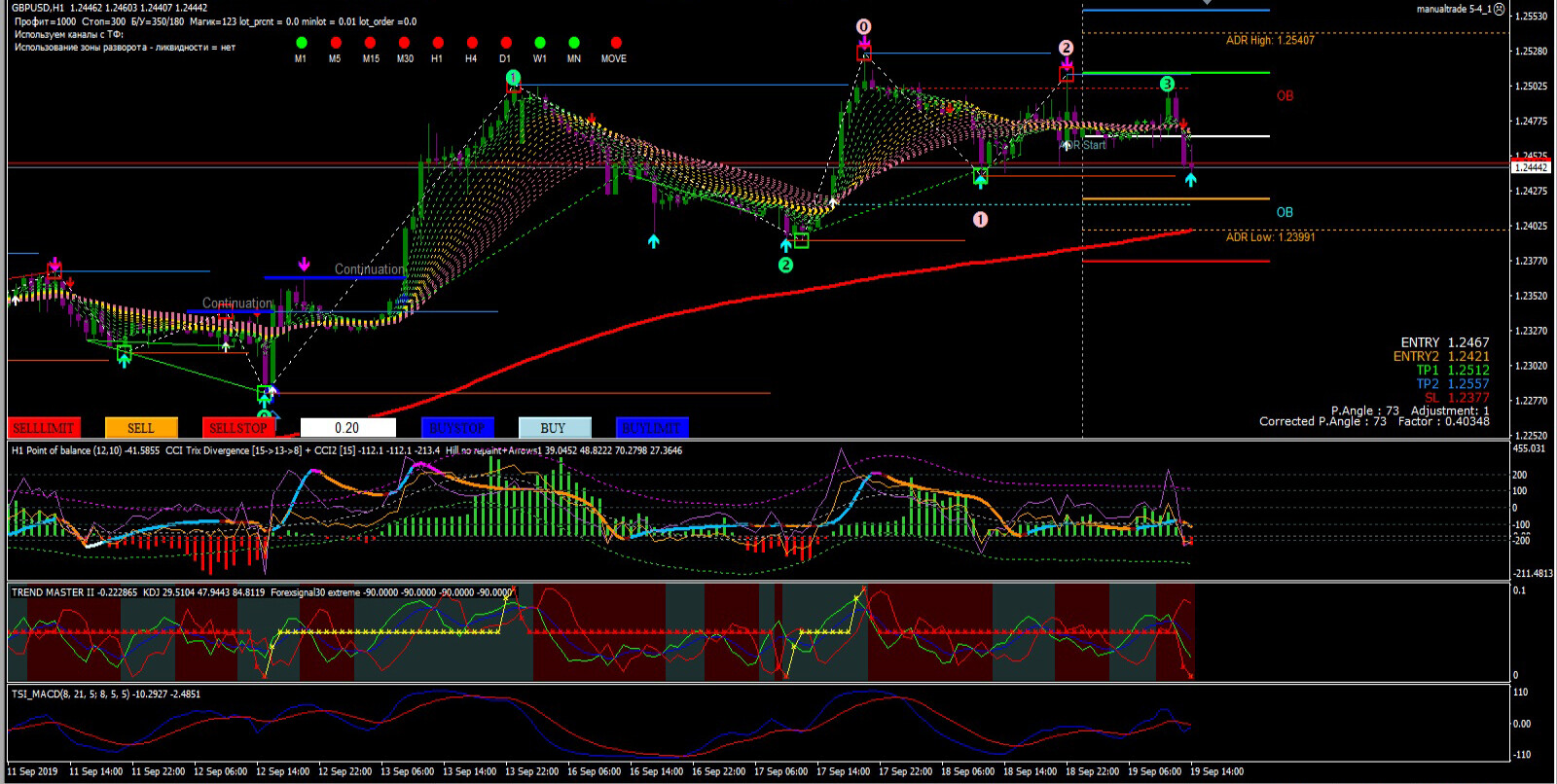This screenshot has width=1557, height=784.
Task: Select the TP2 1.2557 readout
Action: point(1453,383)
